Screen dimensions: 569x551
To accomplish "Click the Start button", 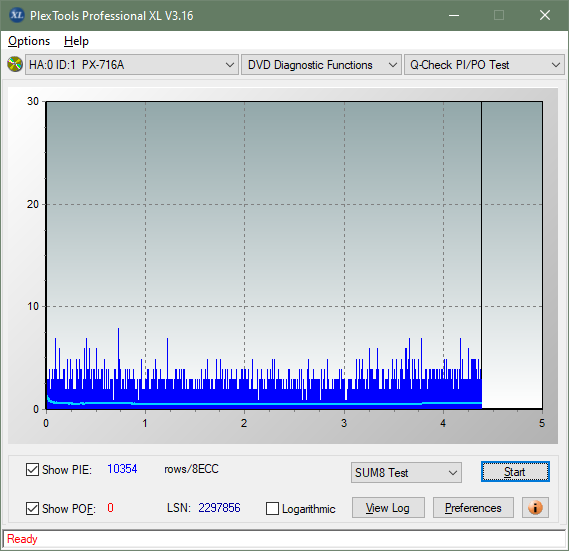I will pos(515,472).
